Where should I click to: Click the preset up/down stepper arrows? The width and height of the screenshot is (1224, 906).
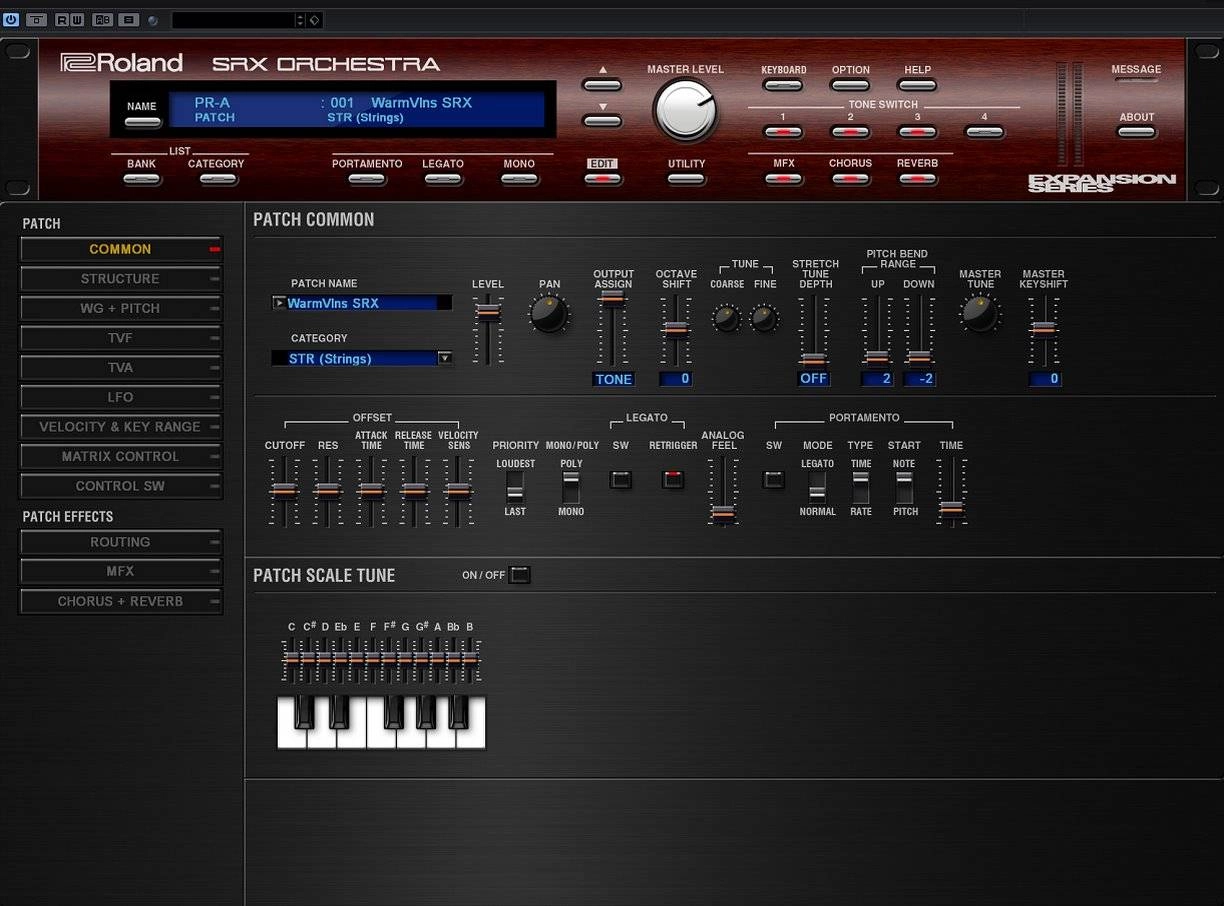pos(300,20)
